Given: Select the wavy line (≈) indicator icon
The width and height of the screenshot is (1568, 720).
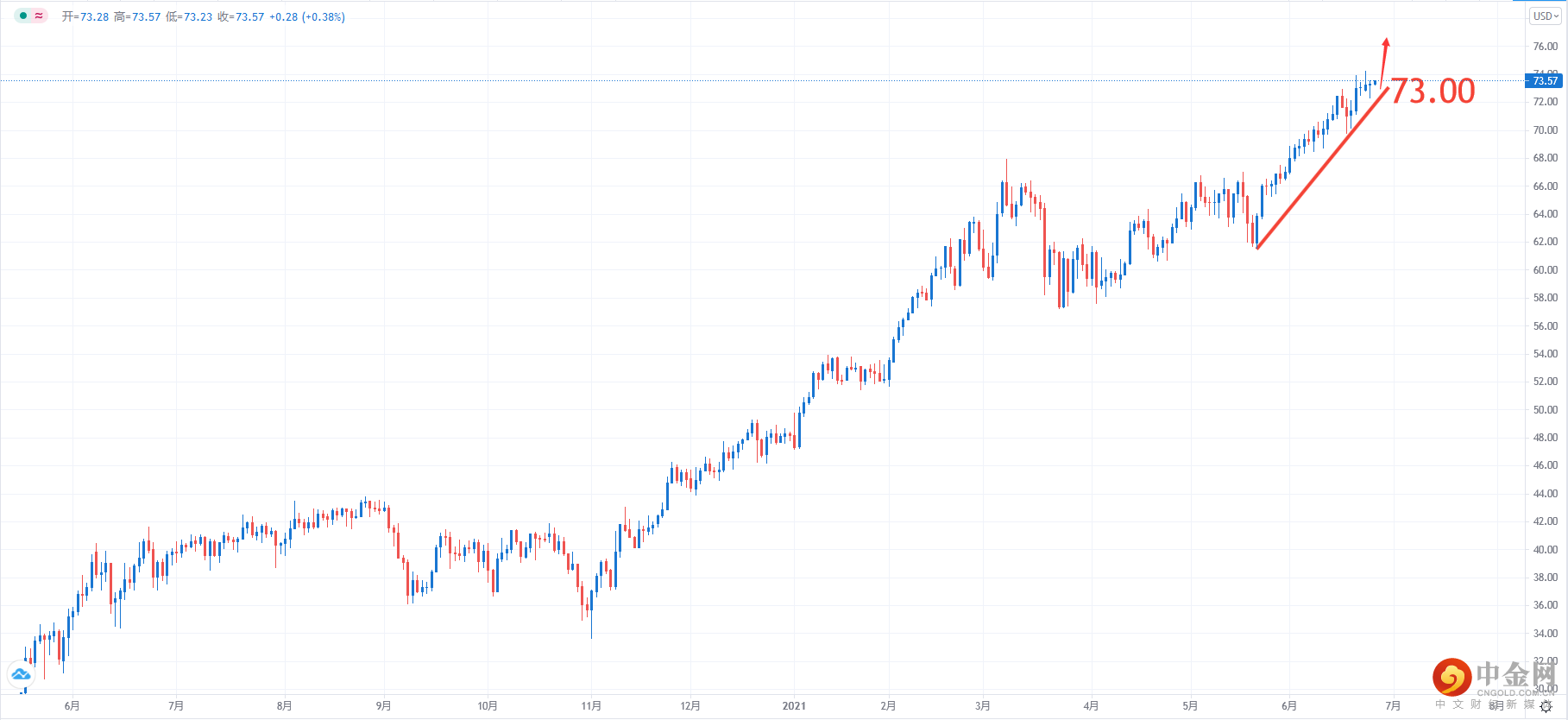Looking at the screenshot, I should [37, 16].
